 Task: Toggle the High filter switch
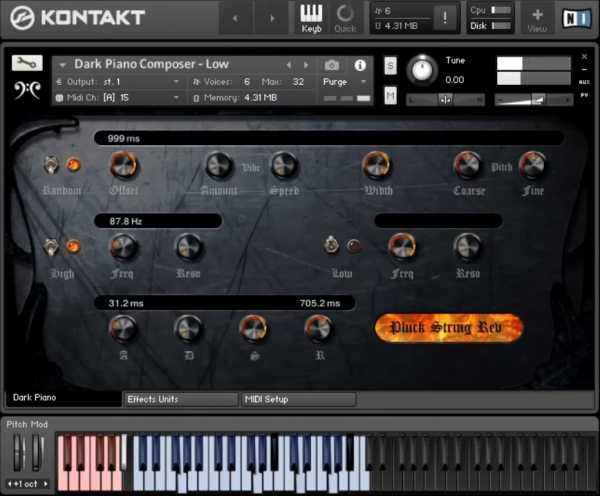(x=51, y=247)
